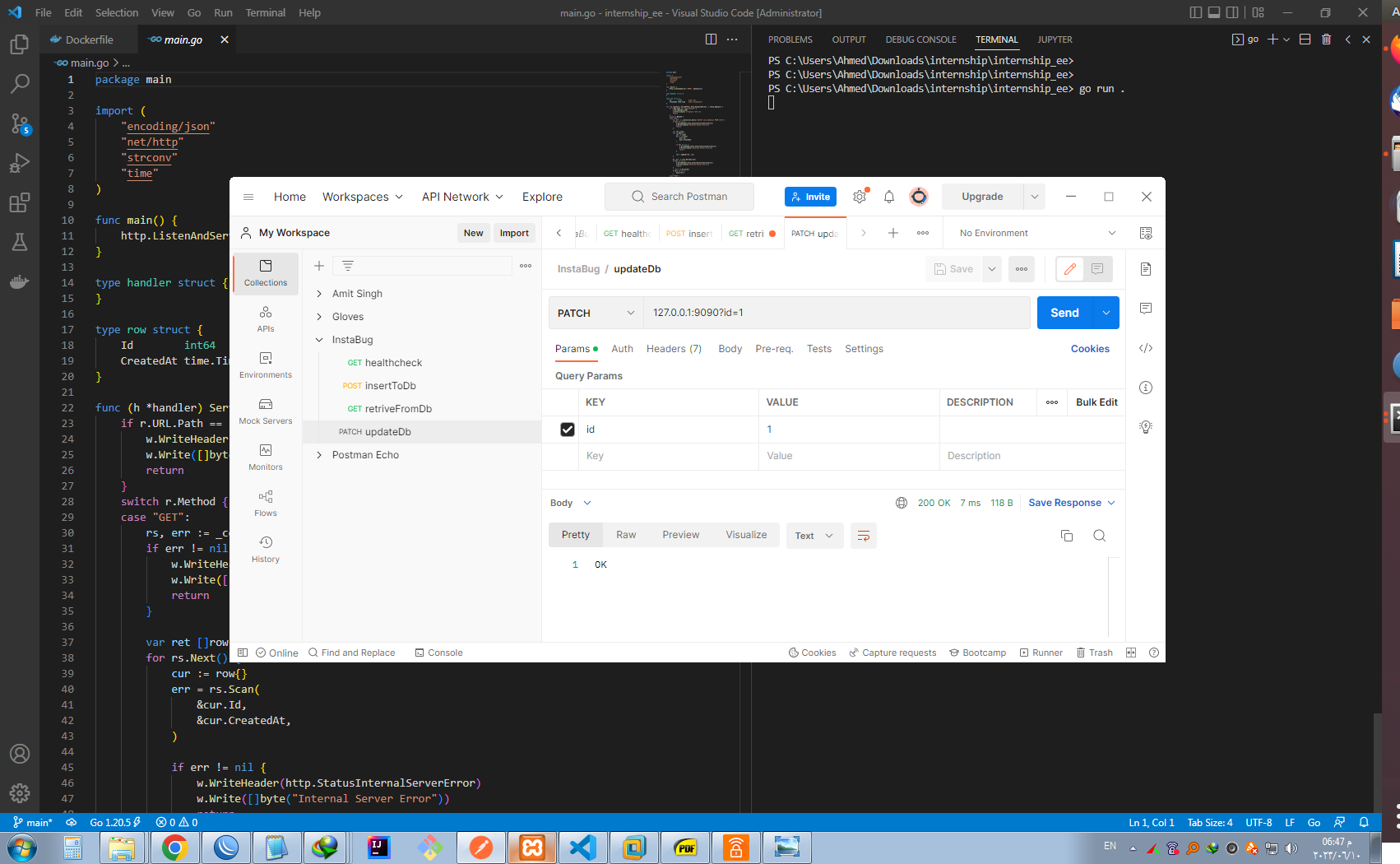1400x864 pixels.
Task: Select retriveFromDb request
Action: click(x=398, y=409)
